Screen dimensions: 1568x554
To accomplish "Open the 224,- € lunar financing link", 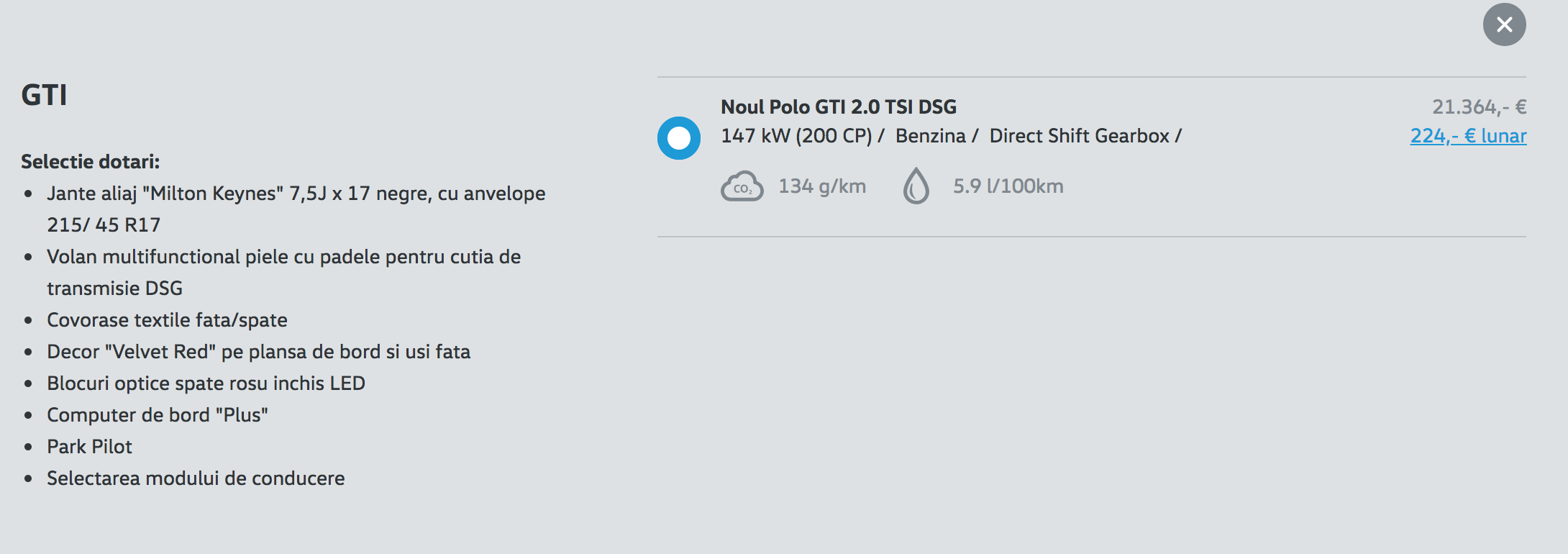I will 1468,136.
